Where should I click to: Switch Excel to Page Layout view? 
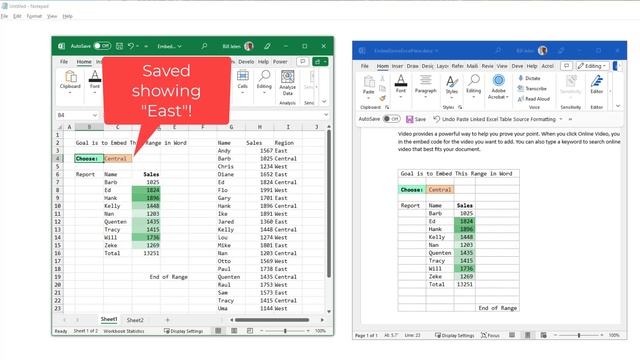point(234,331)
